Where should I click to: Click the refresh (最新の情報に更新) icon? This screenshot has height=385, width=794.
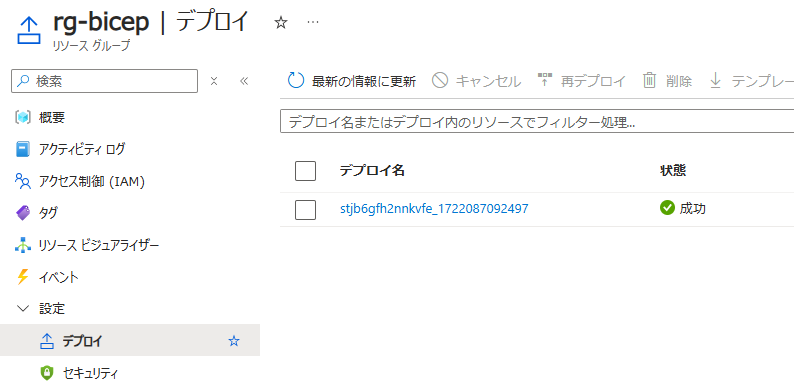(x=296, y=81)
